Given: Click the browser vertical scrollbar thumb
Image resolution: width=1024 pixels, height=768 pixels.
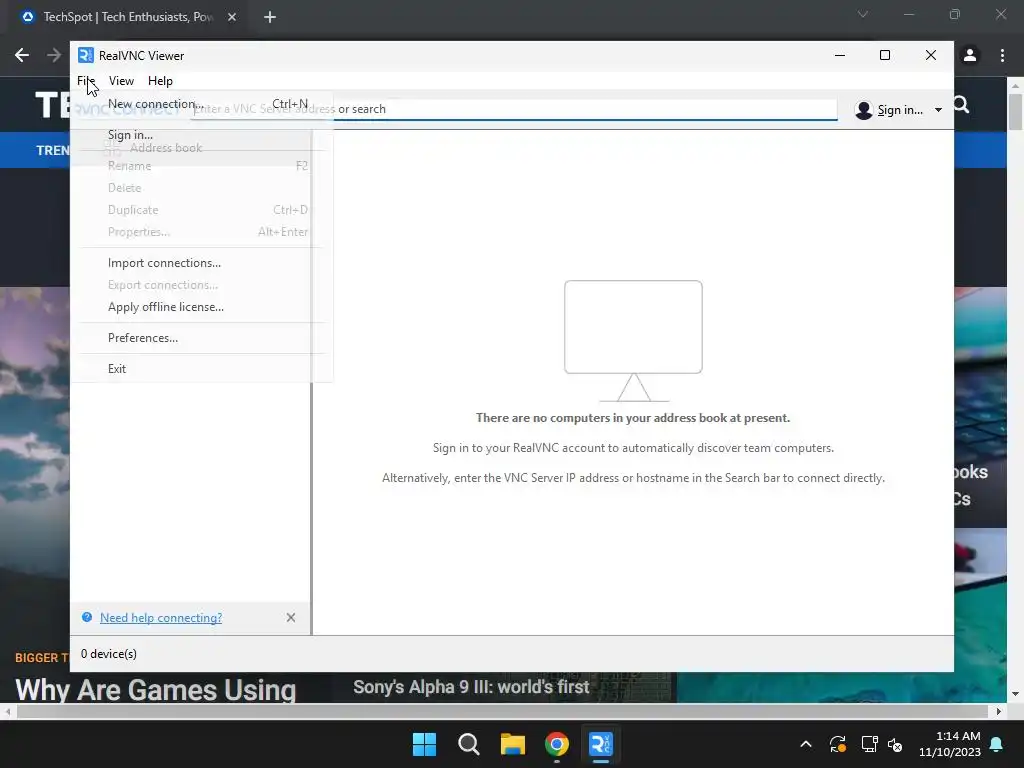Looking at the screenshot, I should [1016, 112].
